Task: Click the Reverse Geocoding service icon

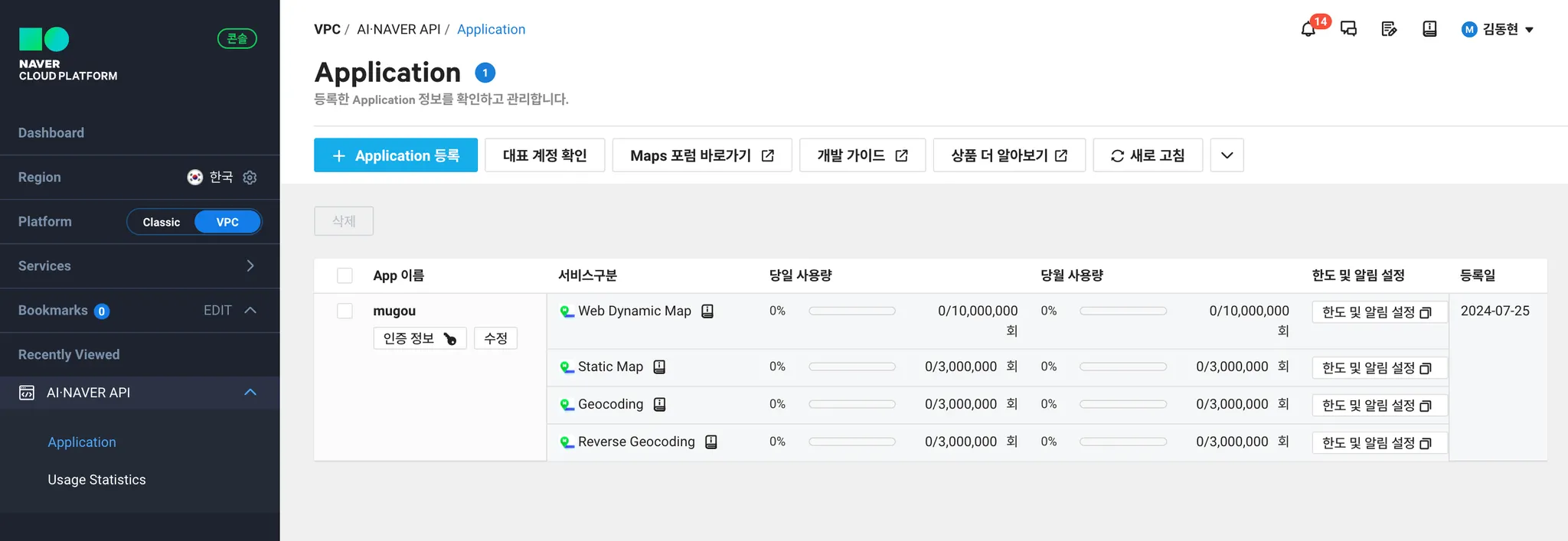Action: [567, 442]
